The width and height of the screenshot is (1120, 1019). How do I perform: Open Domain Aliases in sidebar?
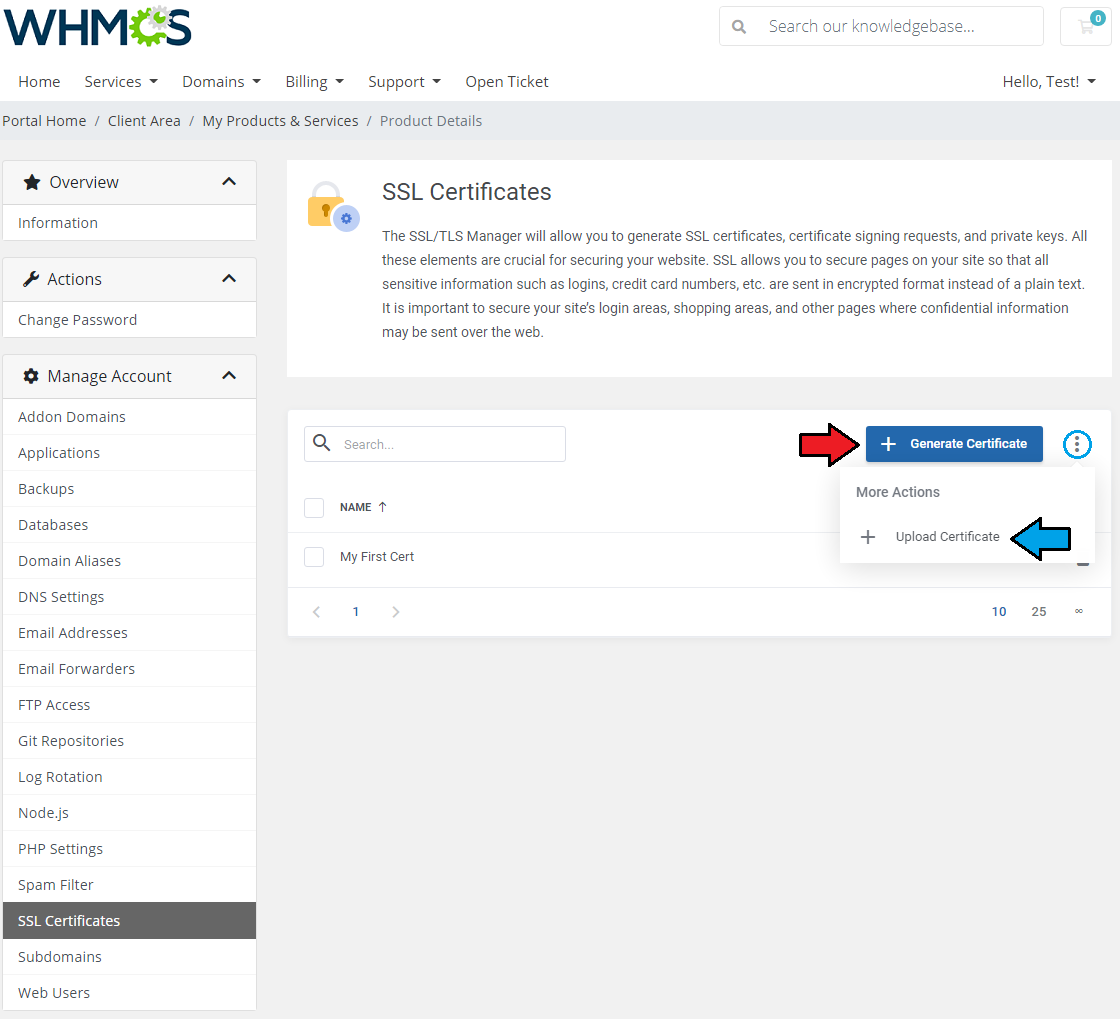coord(129,561)
